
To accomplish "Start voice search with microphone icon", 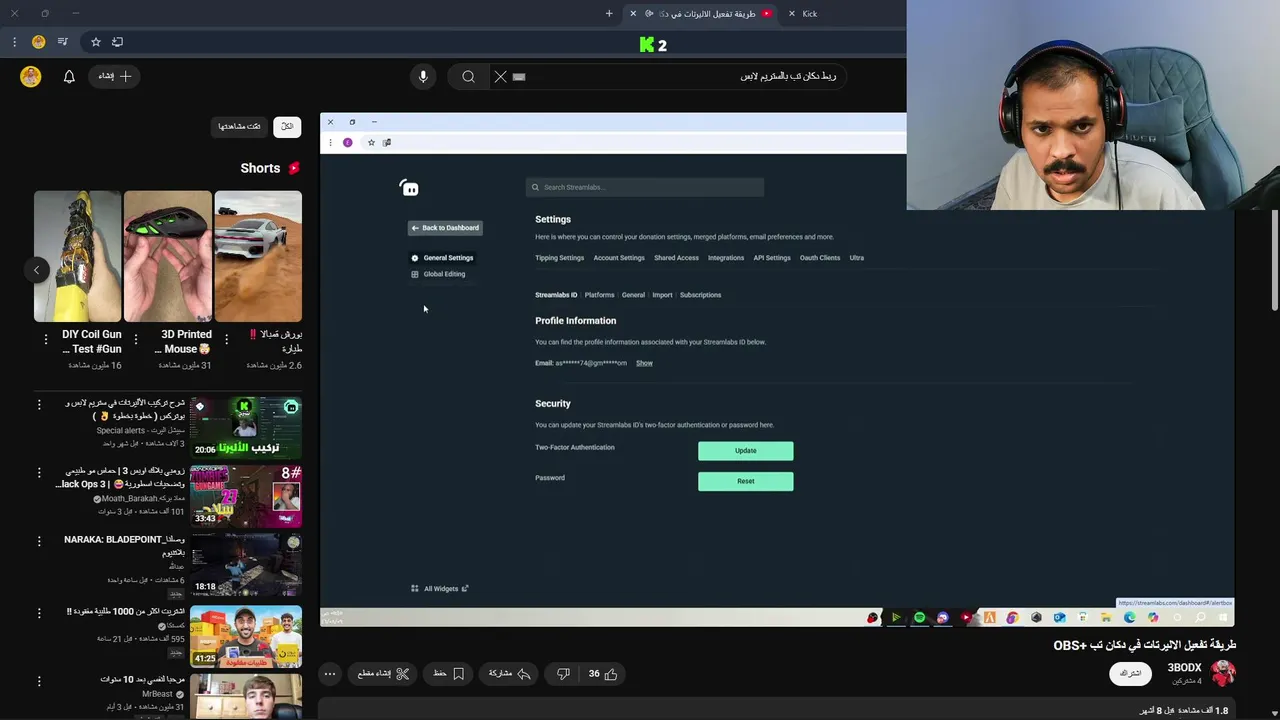I will (423, 76).
